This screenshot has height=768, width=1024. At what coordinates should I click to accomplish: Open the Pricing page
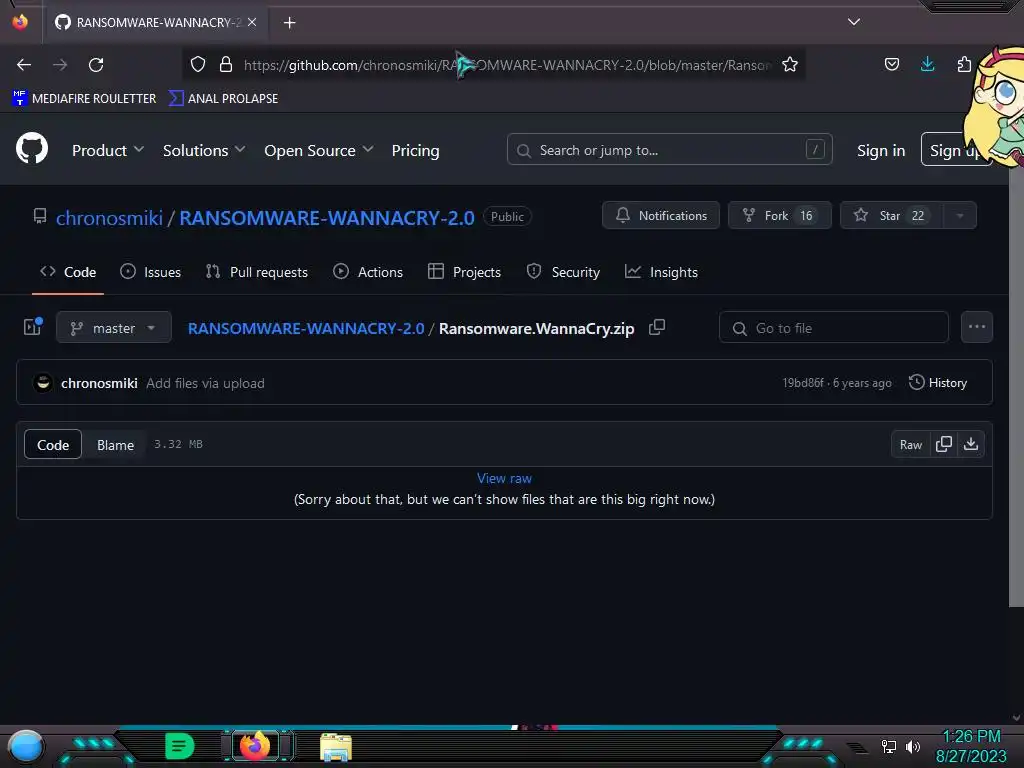415,150
